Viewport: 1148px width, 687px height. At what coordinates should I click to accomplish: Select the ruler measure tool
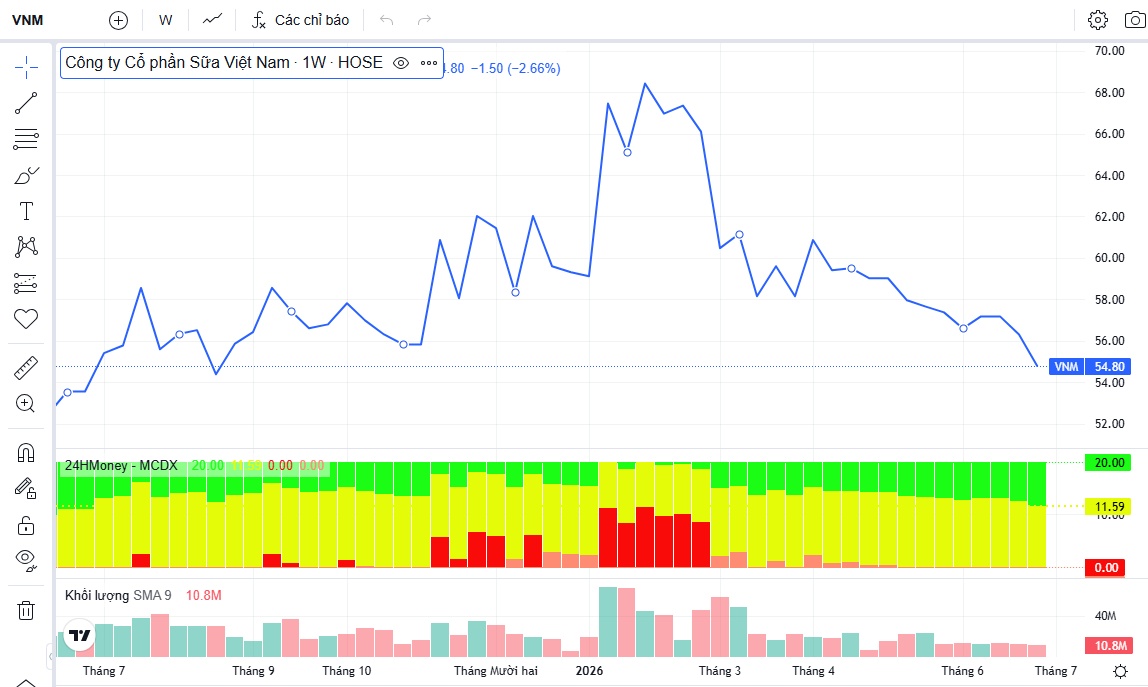pyautogui.click(x=26, y=368)
